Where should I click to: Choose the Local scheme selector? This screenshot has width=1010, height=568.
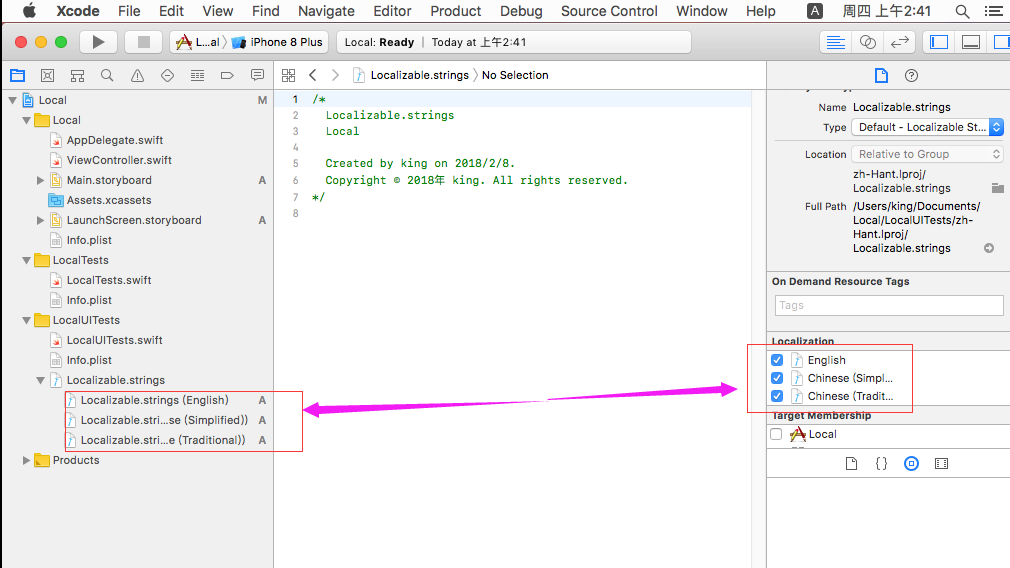point(198,42)
